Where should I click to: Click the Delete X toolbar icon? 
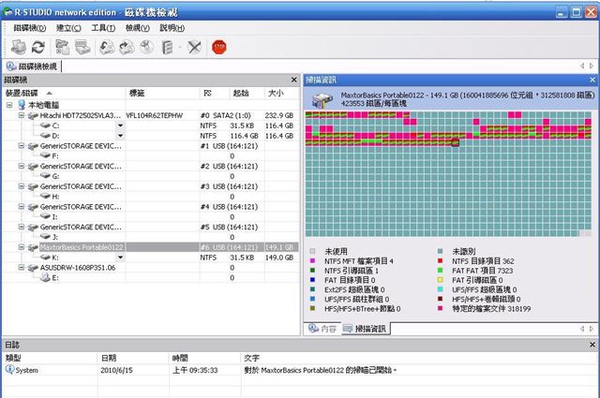(194, 47)
